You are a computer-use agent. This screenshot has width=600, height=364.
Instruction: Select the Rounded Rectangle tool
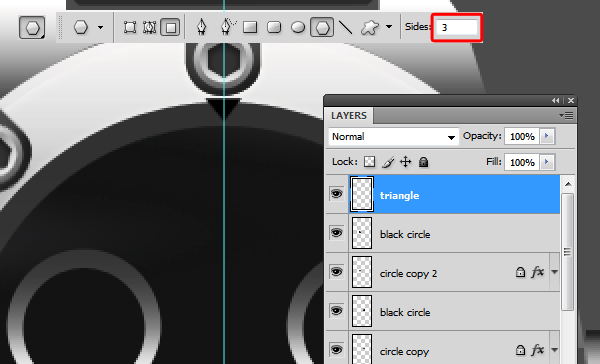274,27
